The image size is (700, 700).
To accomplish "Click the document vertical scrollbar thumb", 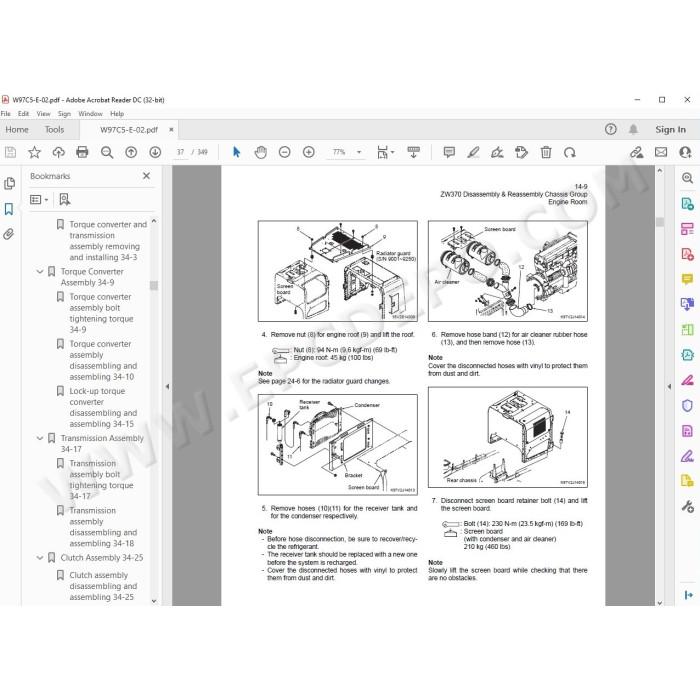I will tap(660, 222).
